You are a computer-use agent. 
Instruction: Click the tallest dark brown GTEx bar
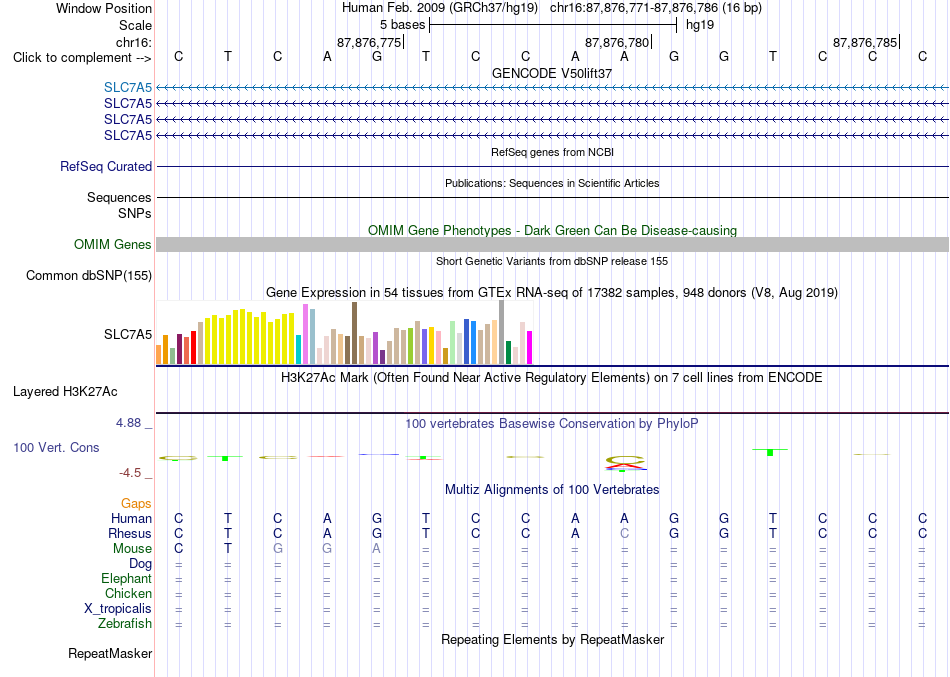tap(354, 333)
